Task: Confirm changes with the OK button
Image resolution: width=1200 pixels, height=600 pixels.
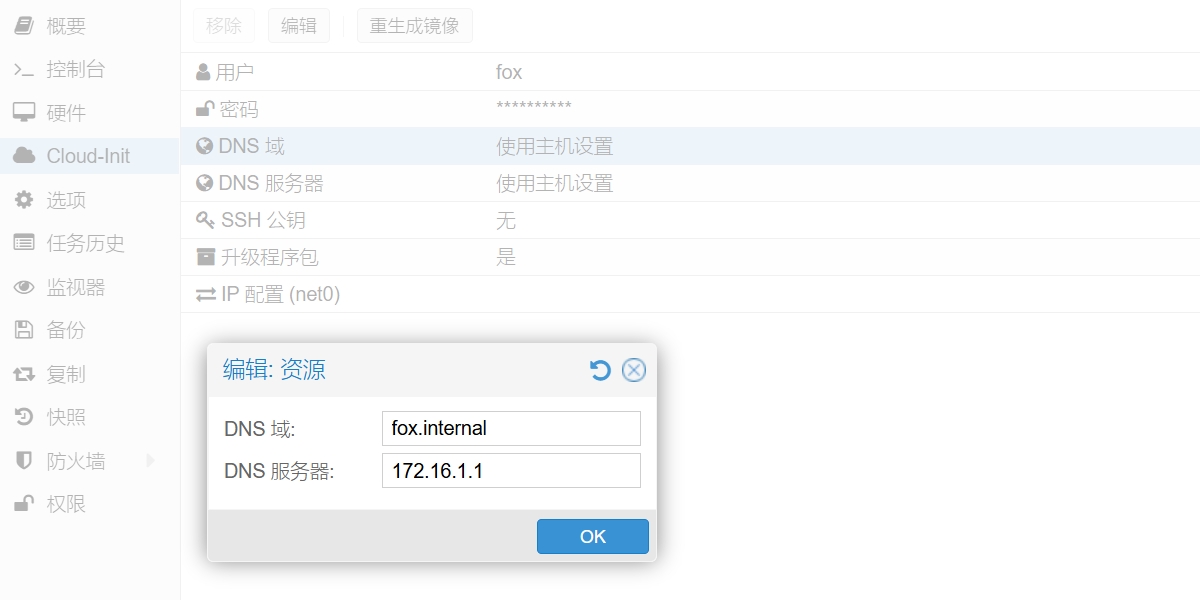Action: click(592, 536)
